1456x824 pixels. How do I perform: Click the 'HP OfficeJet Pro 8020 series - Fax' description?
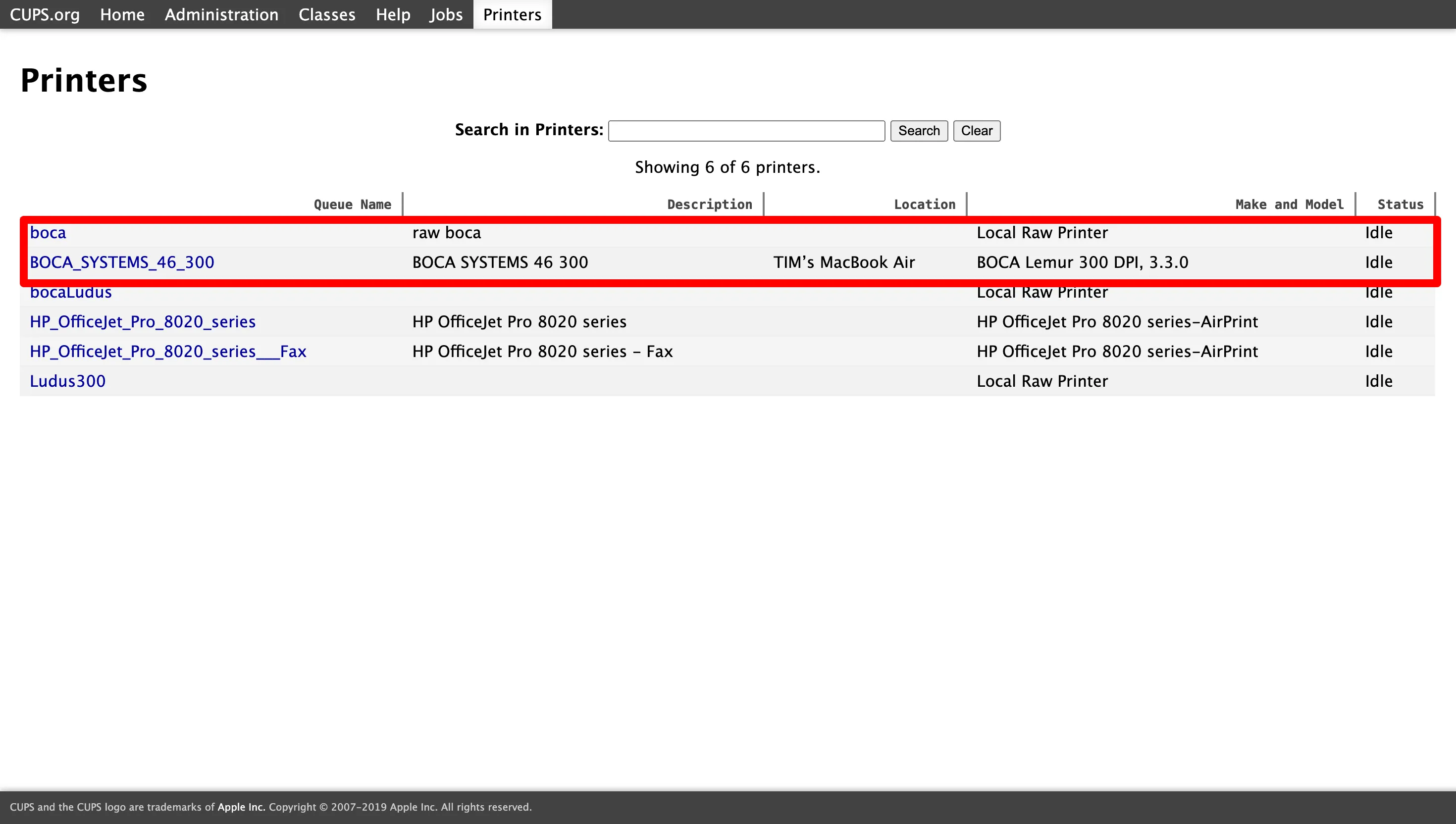pyautogui.click(x=542, y=352)
